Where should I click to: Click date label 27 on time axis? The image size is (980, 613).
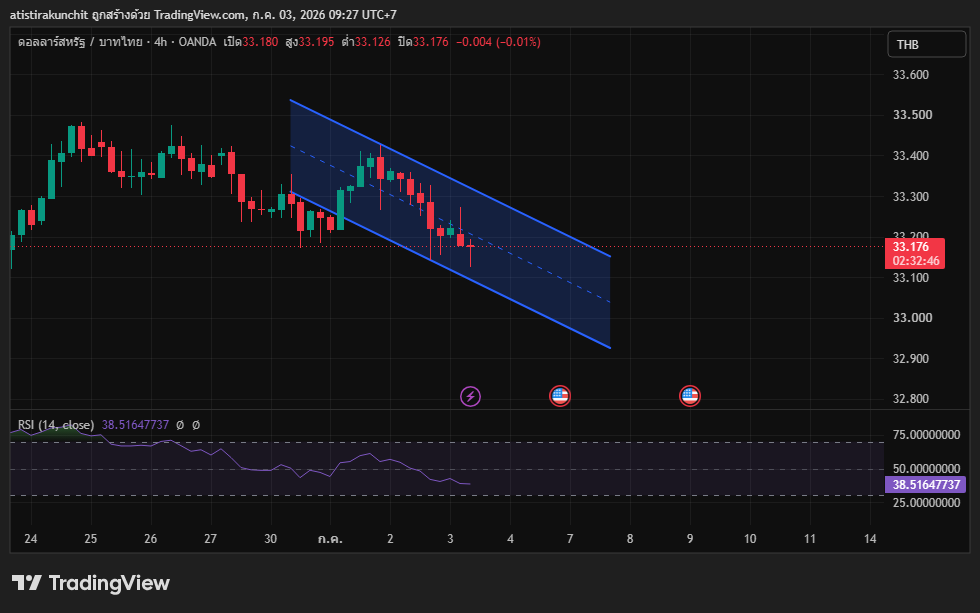click(211, 539)
